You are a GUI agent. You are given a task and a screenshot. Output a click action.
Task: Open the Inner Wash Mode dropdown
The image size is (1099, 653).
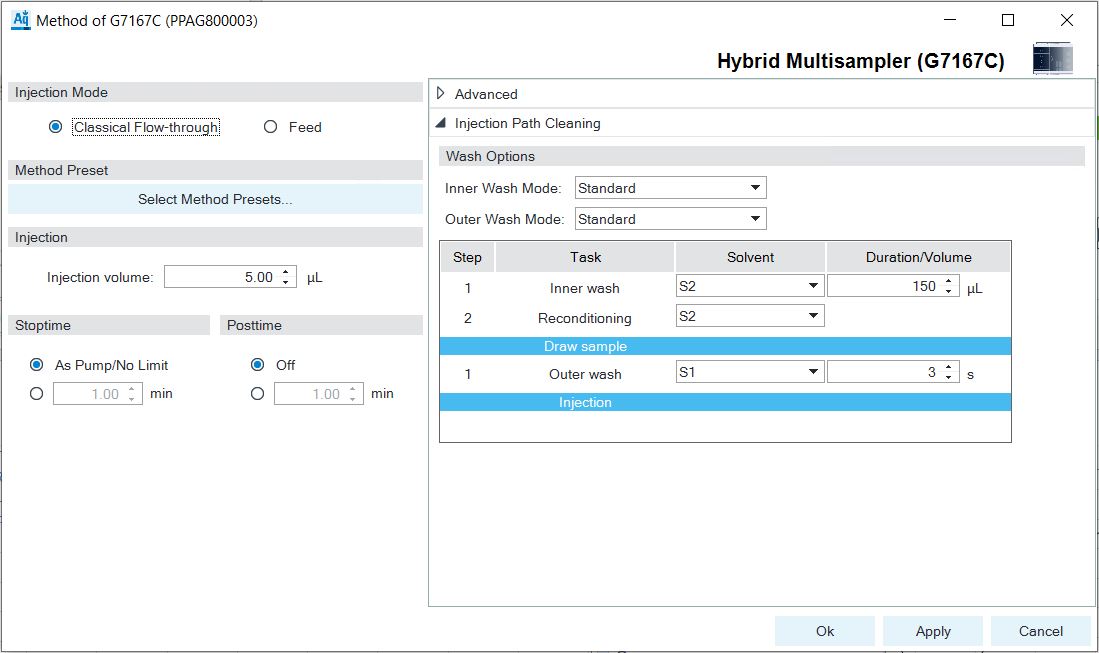pos(755,188)
